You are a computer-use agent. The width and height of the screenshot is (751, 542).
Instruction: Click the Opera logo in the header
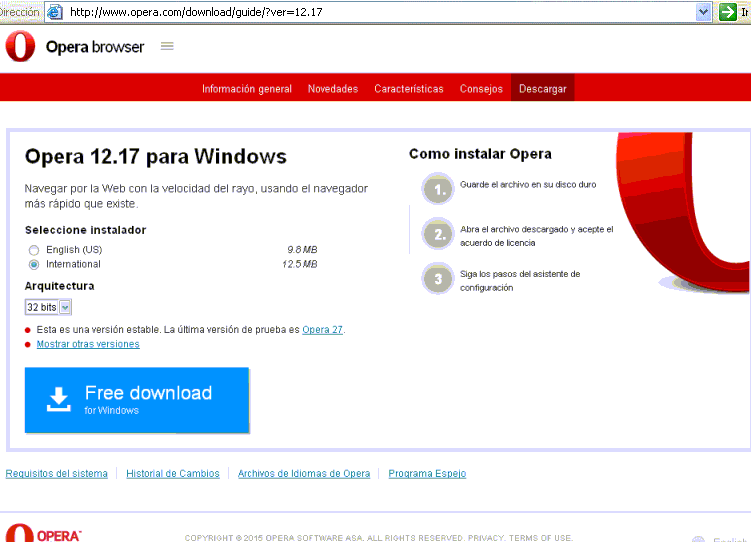tap(20, 46)
